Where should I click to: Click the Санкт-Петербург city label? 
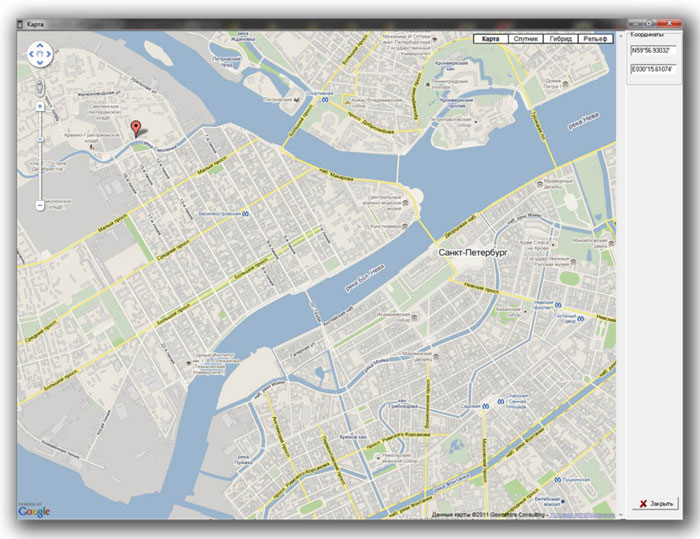(474, 254)
